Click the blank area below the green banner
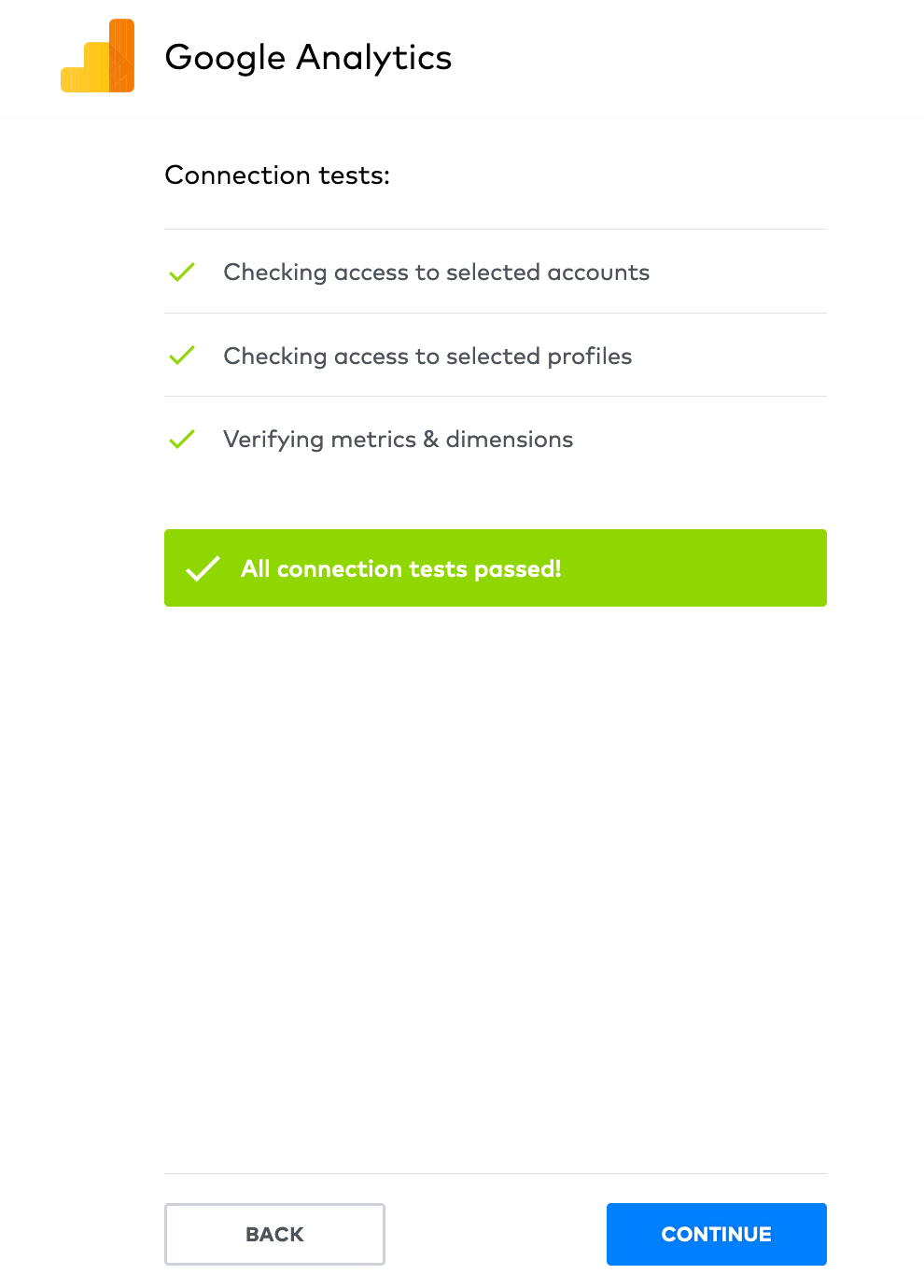 (496, 887)
